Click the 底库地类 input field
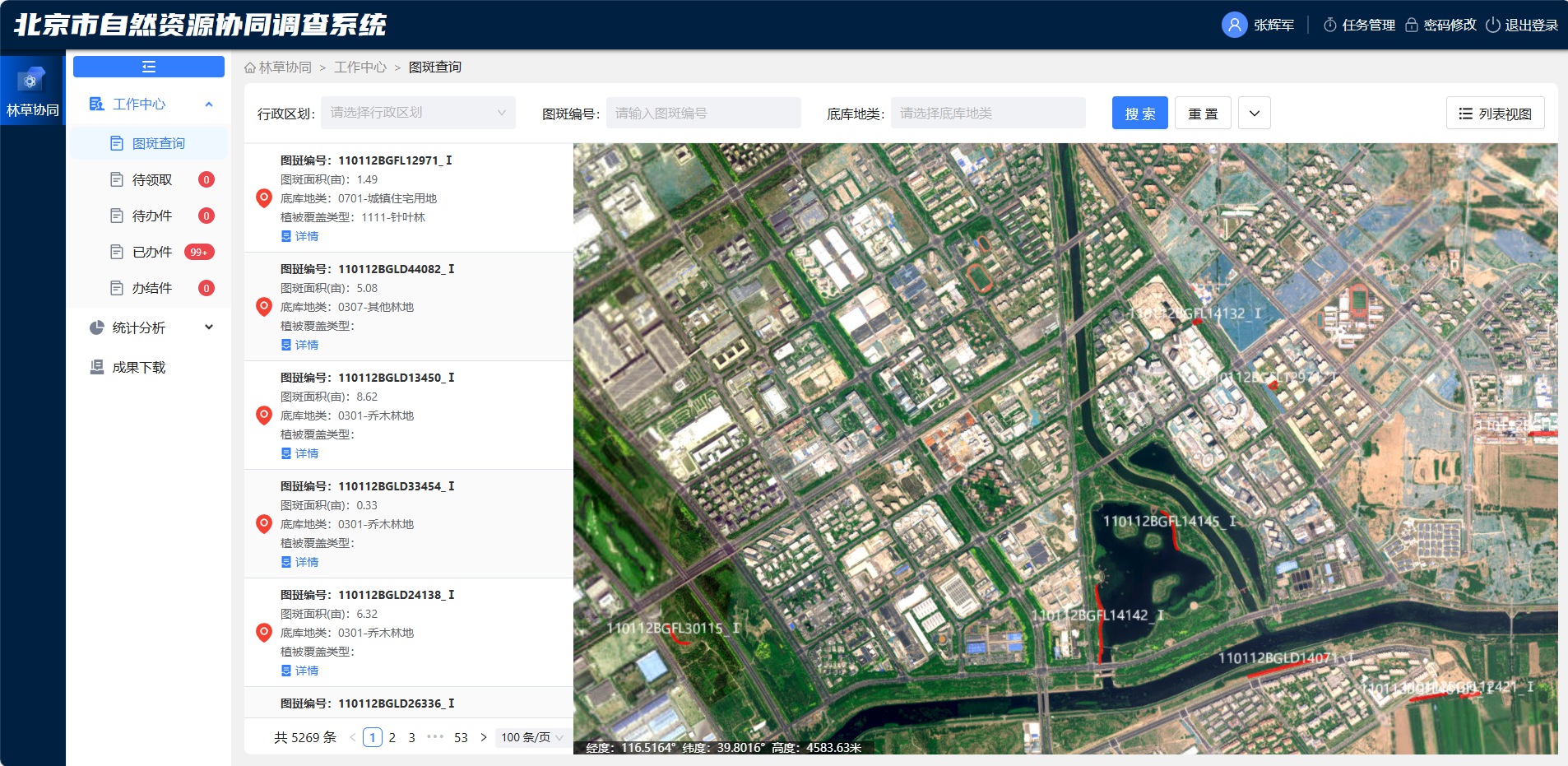The image size is (1568, 766). (988, 113)
